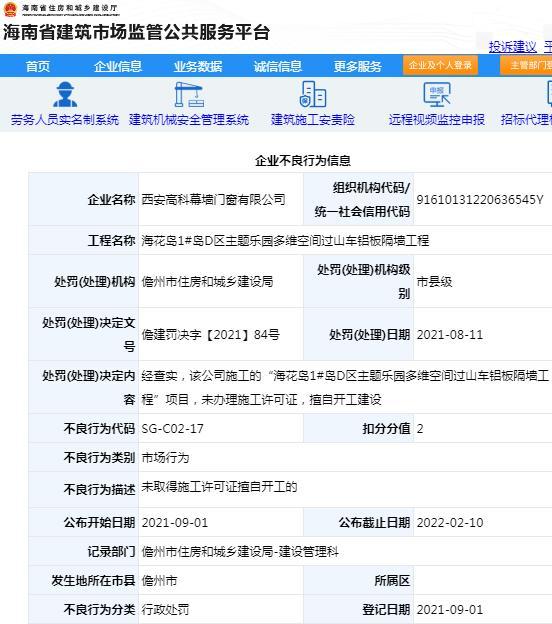Click the 企业及个人登录 button
Image resolution: width=552 pixels, height=624 pixels.
[x=440, y=65]
